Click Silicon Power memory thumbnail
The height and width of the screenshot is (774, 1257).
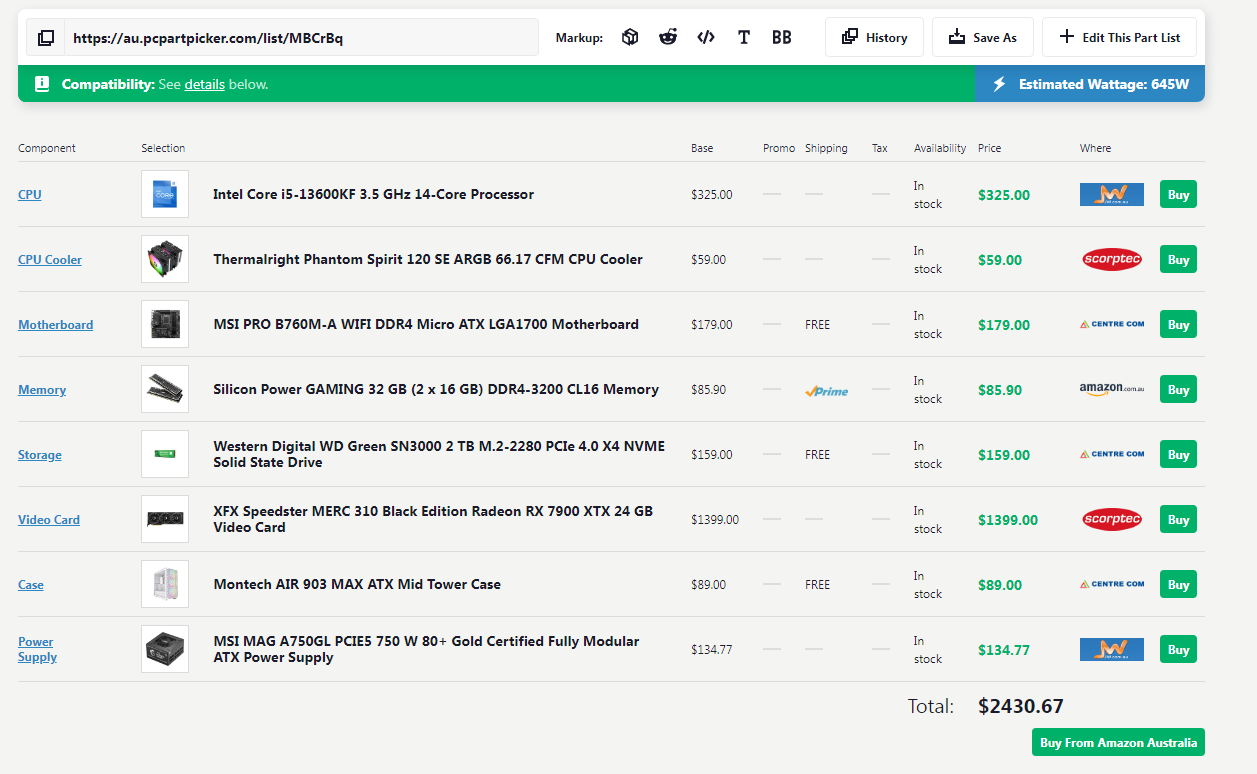click(x=165, y=389)
